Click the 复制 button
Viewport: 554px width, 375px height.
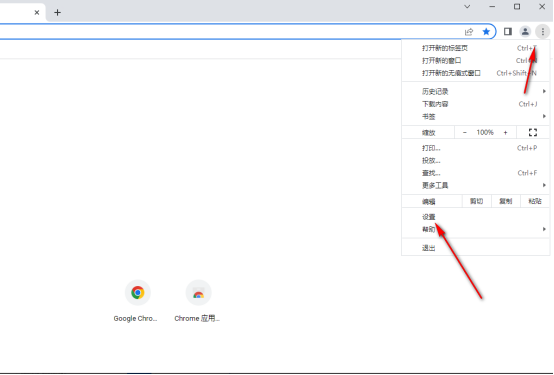point(506,201)
